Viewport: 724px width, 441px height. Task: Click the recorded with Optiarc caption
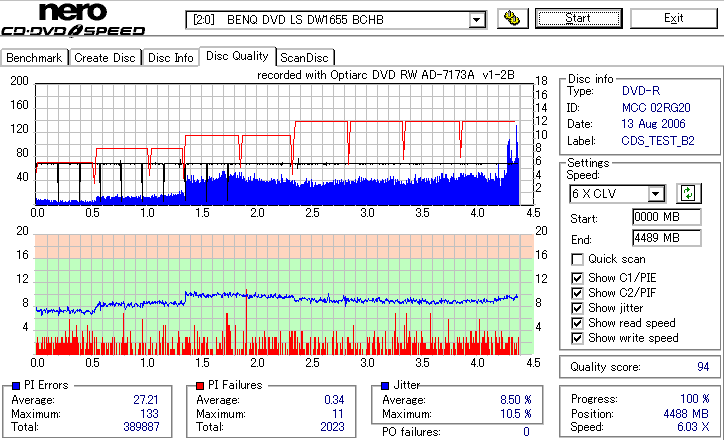tap(386, 75)
